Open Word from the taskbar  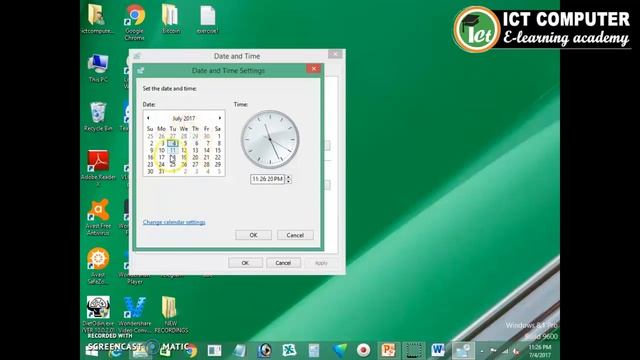[x=438, y=350]
